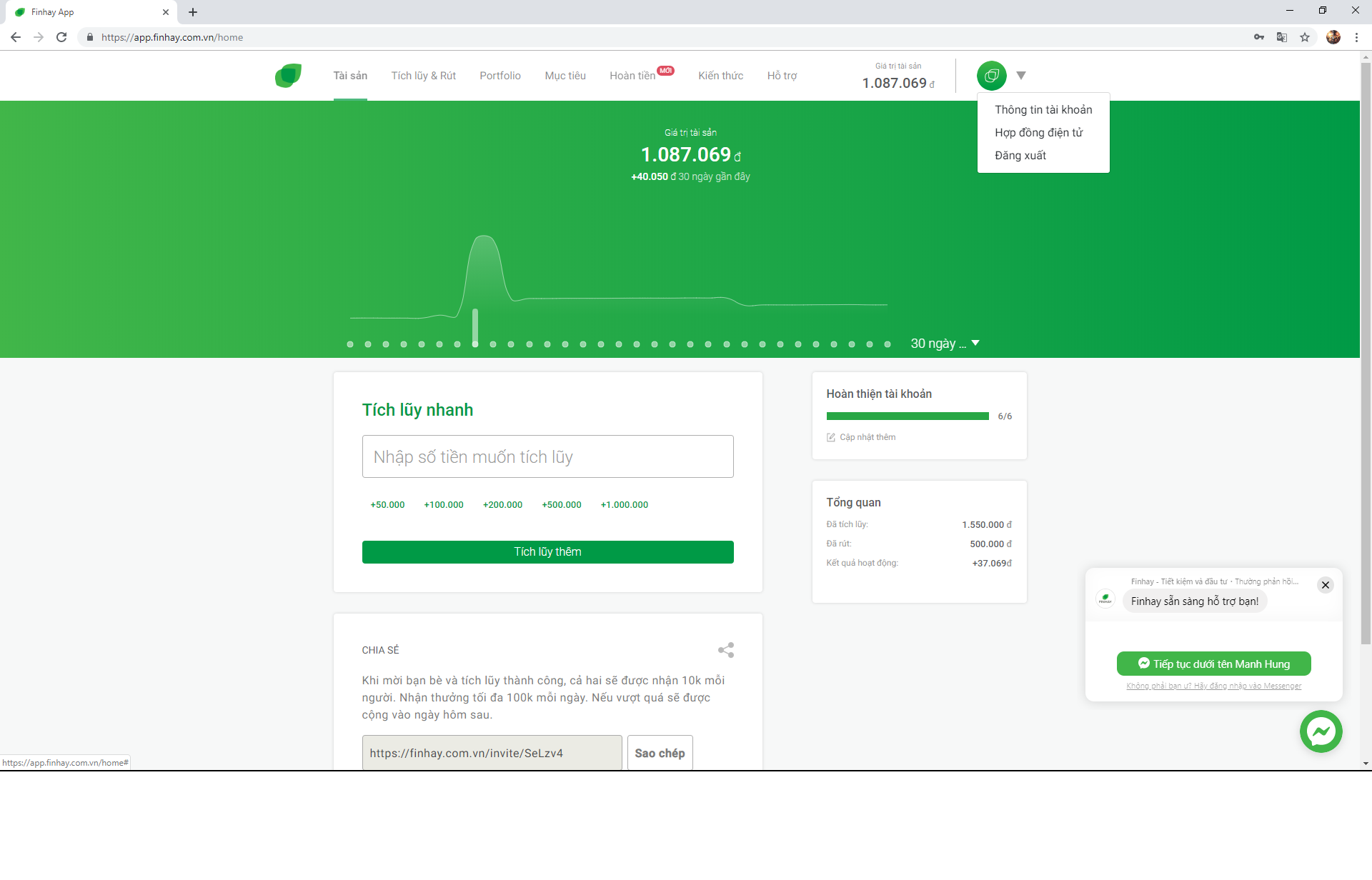The image size is (1372, 880).
Task: Open Chrome's three-dot menu
Action: 1356,37
